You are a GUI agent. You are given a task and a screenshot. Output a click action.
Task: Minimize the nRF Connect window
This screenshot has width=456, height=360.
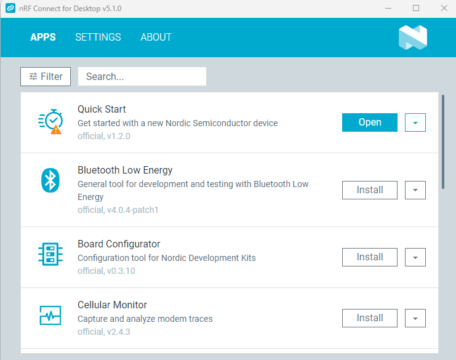pos(388,8)
